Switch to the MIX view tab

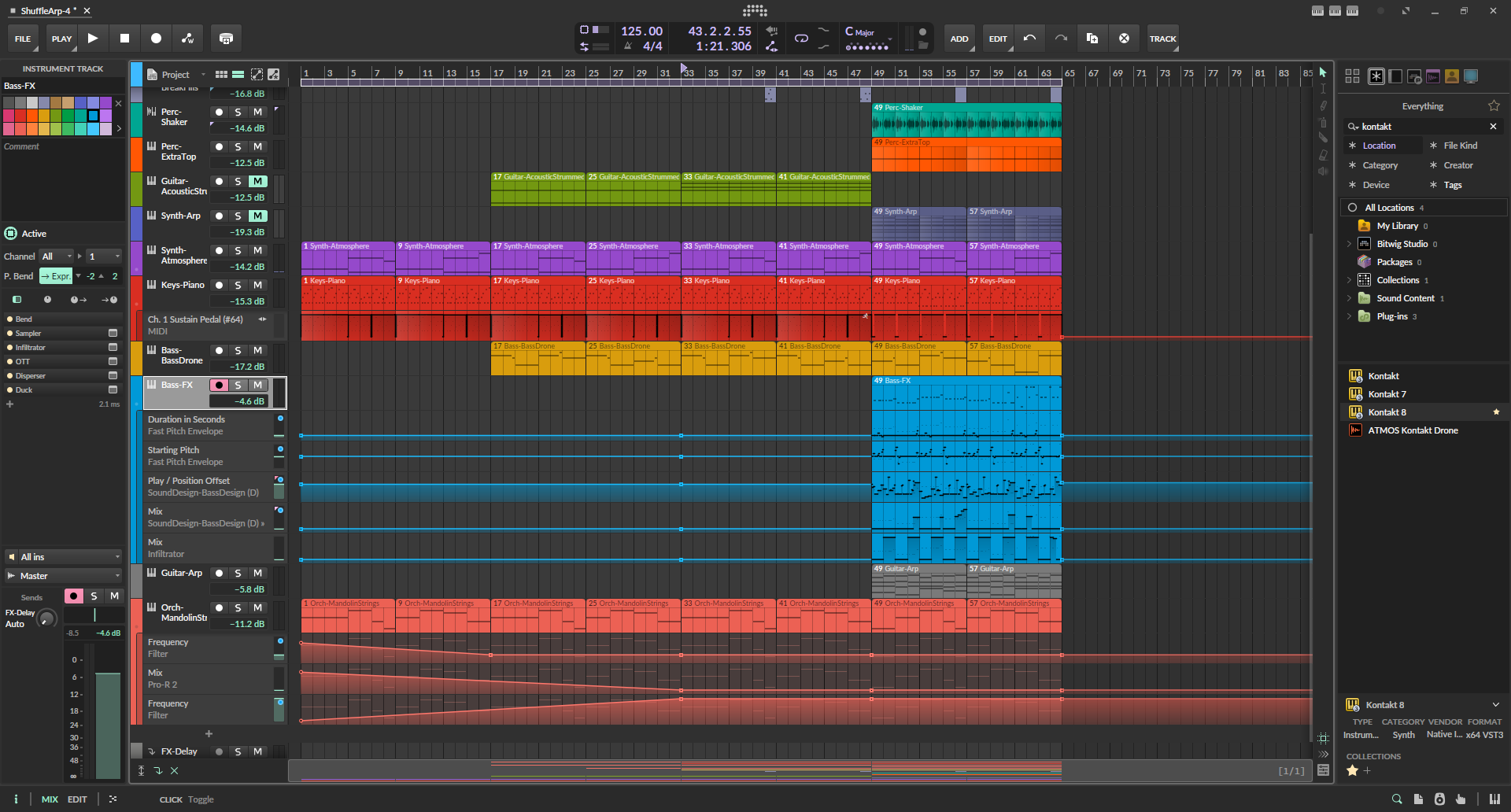pyautogui.click(x=50, y=799)
